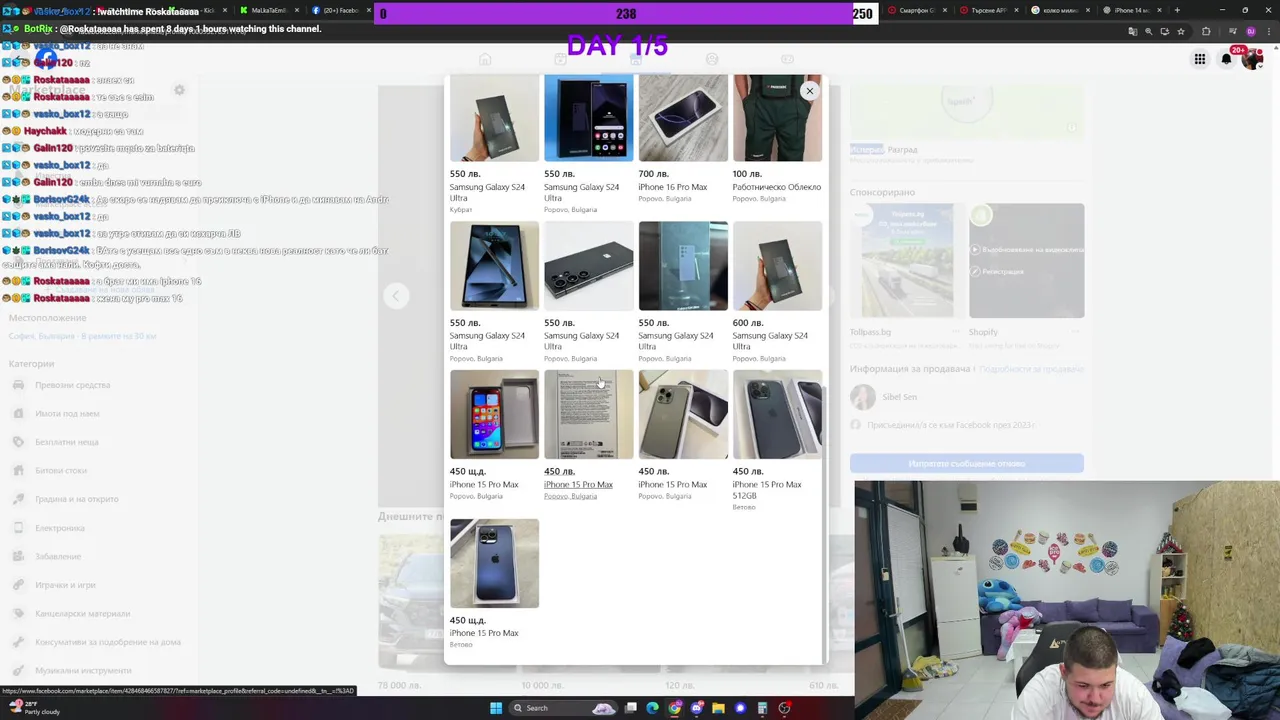Click '700 лв.' price text
The image size is (1280, 720).
tap(653, 174)
